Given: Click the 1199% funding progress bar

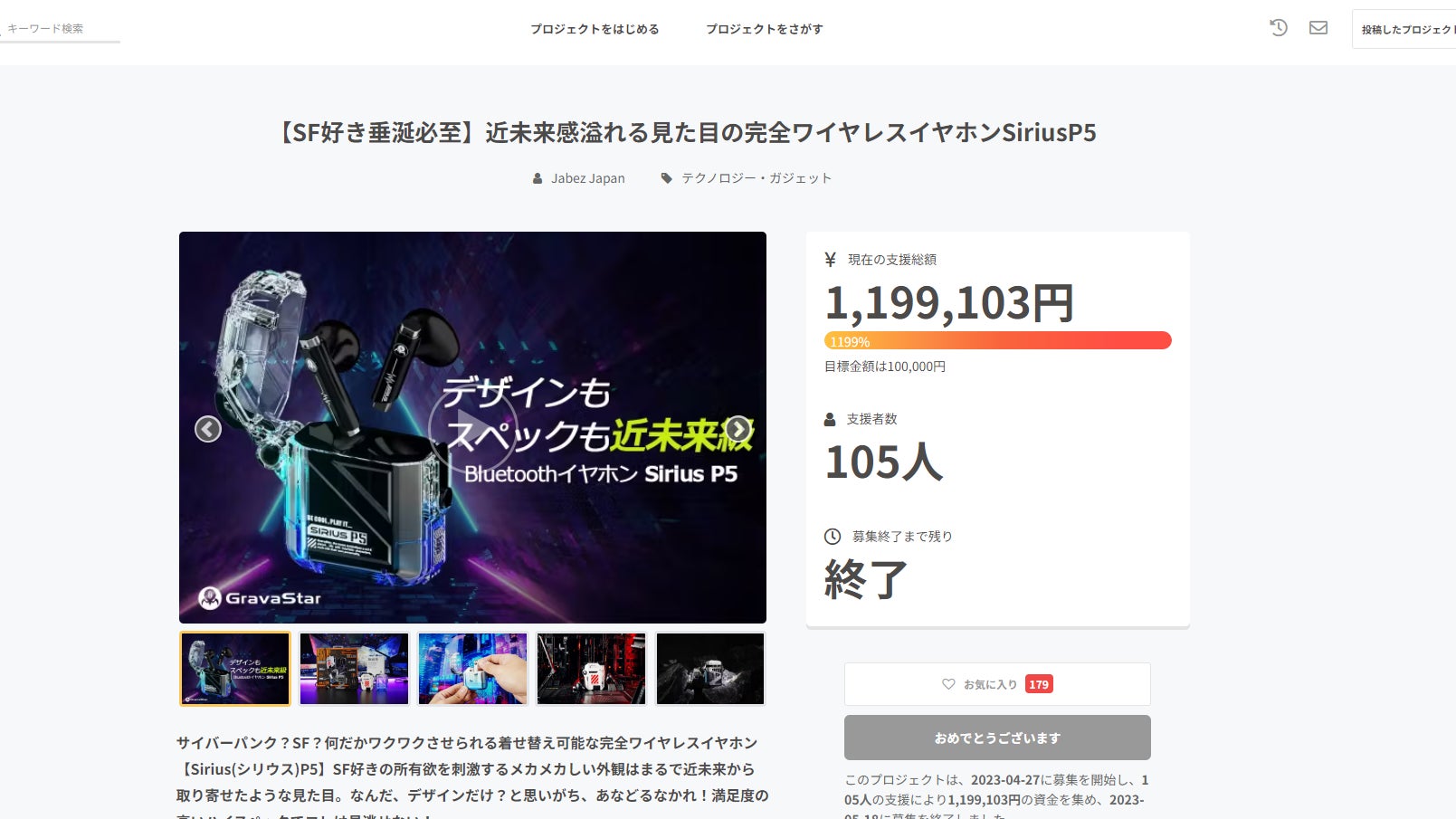Looking at the screenshot, I should pos(997,340).
